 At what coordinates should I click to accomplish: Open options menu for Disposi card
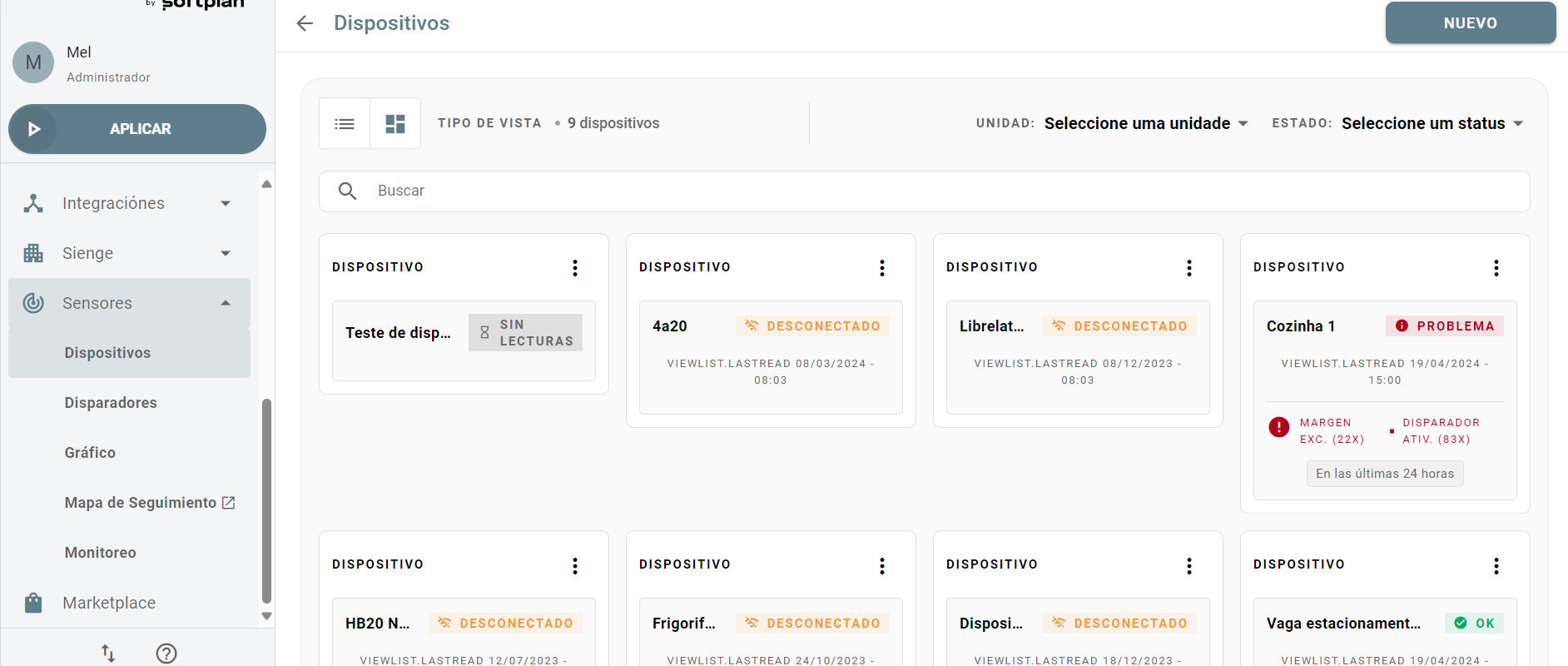(1189, 566)
